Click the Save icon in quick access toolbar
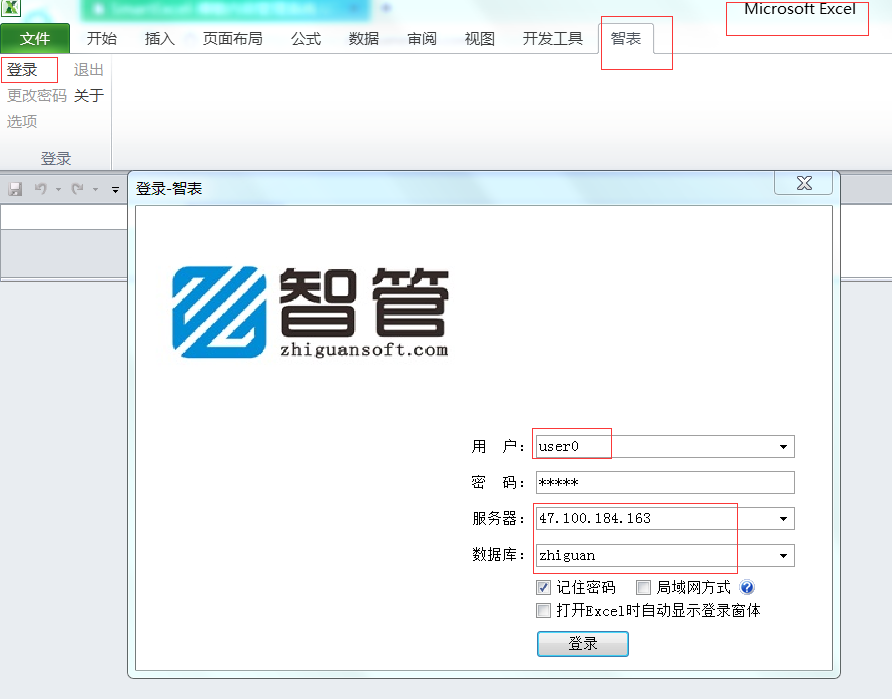 click(15, 189)
